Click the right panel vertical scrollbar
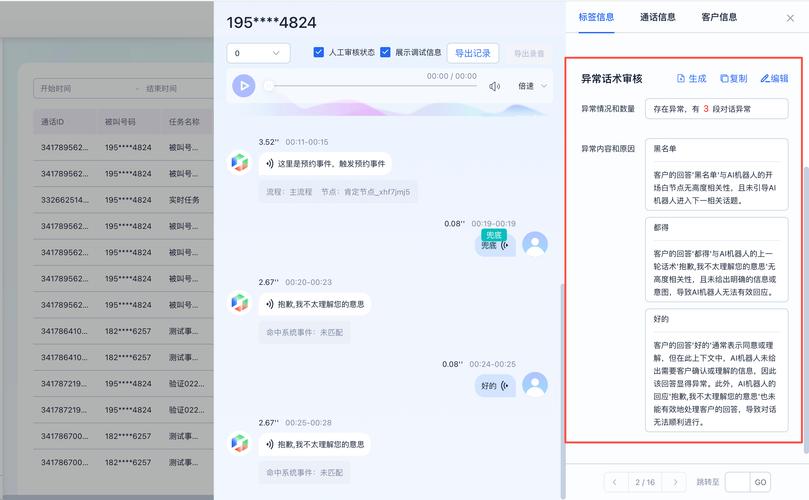Viewport: 809px width, 500px height. click(x=806, y=310)
